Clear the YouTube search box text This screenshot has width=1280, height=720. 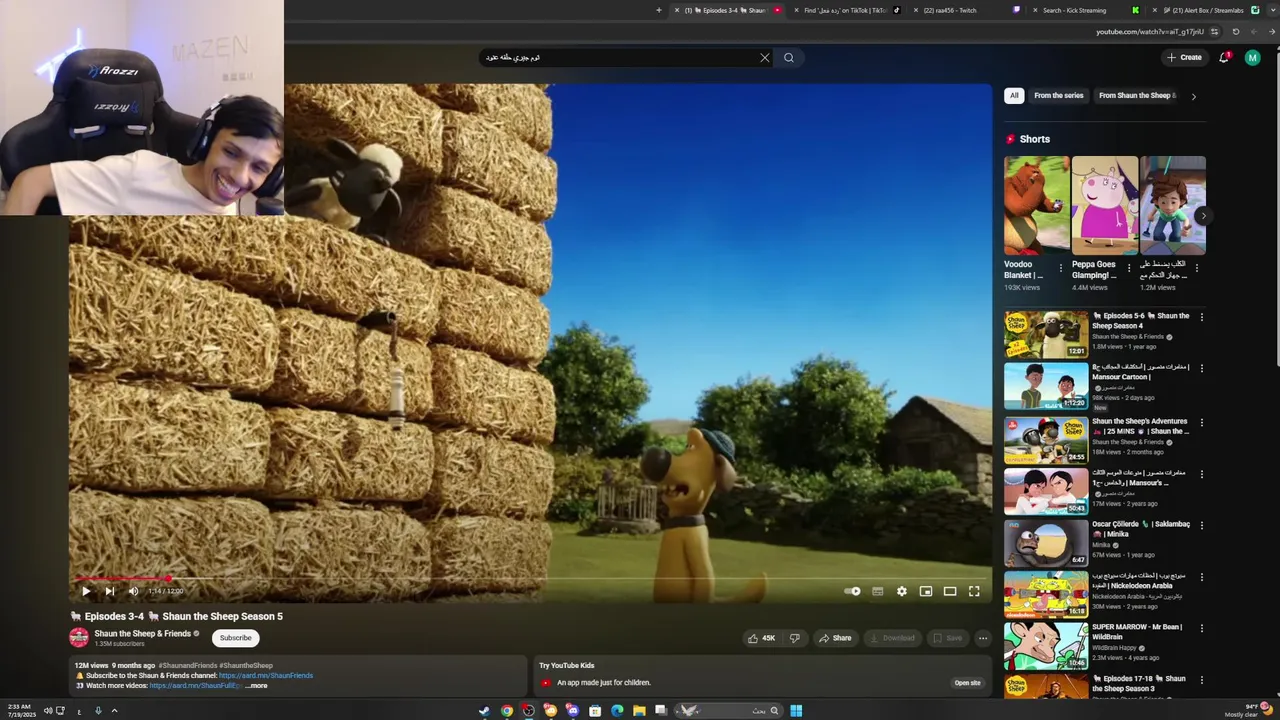point(765,58)
